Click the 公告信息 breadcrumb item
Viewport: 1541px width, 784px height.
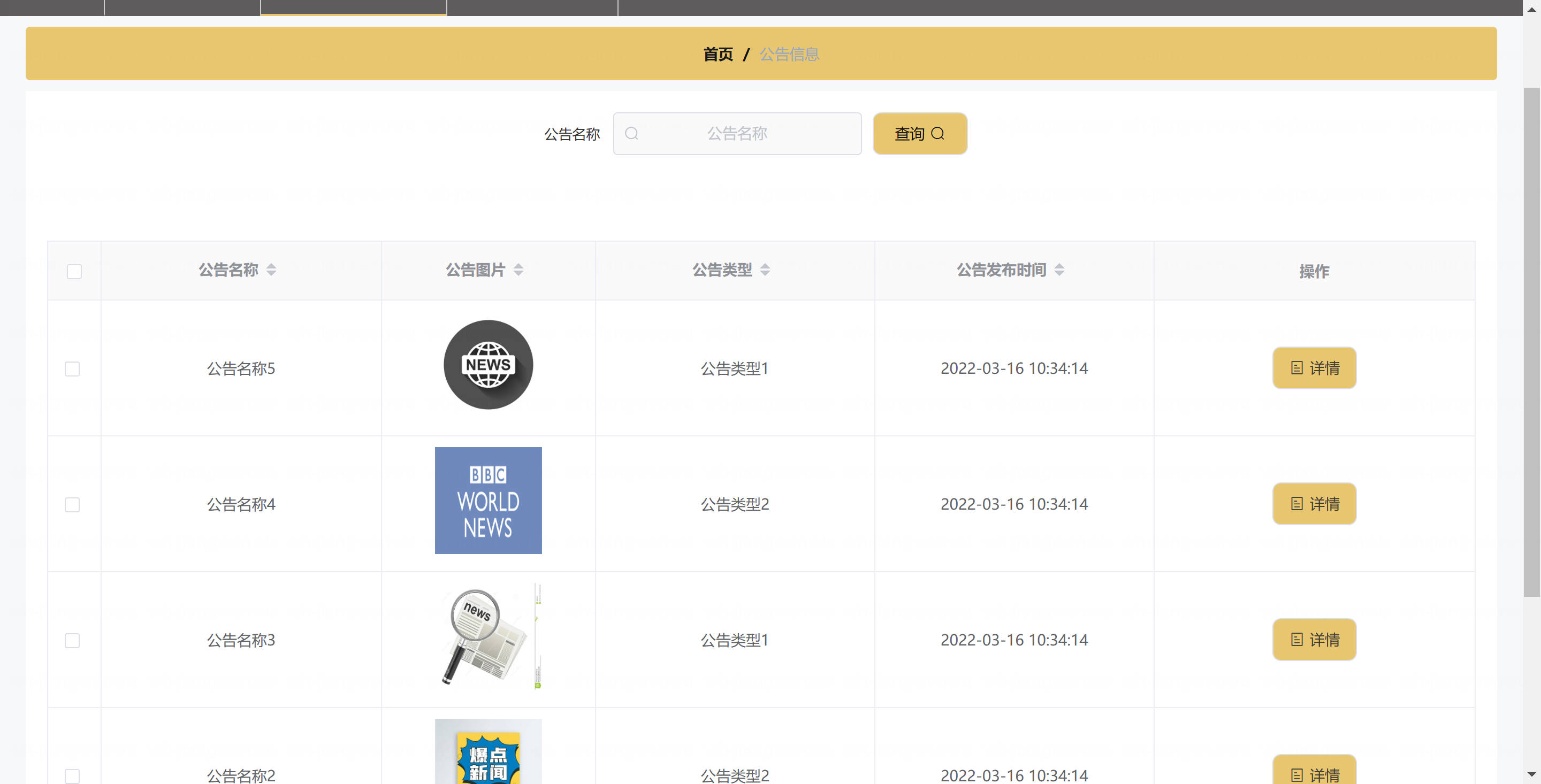[789, 55]
